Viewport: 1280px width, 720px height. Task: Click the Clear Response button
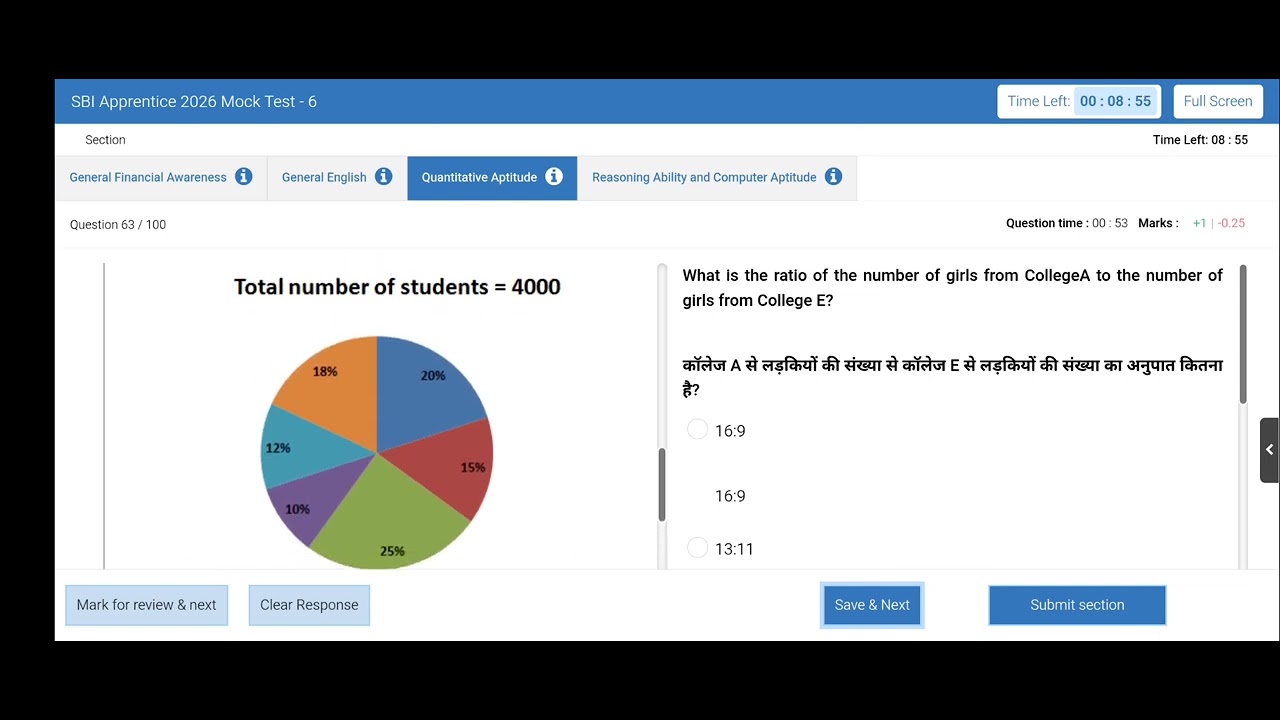coord(309,605)
